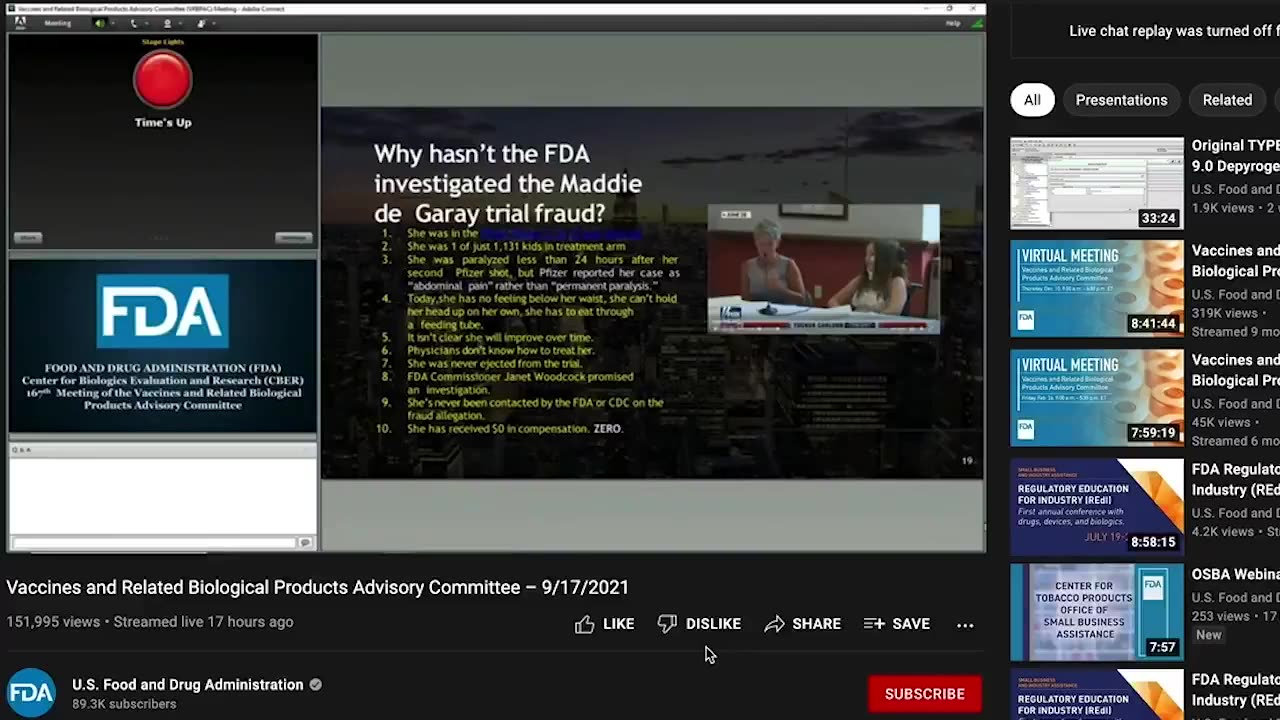Image resolution: width=1280 pixels, height=720 pixels.
Task: Click the thumbs-up Like icon
Action: pos(585,624)
